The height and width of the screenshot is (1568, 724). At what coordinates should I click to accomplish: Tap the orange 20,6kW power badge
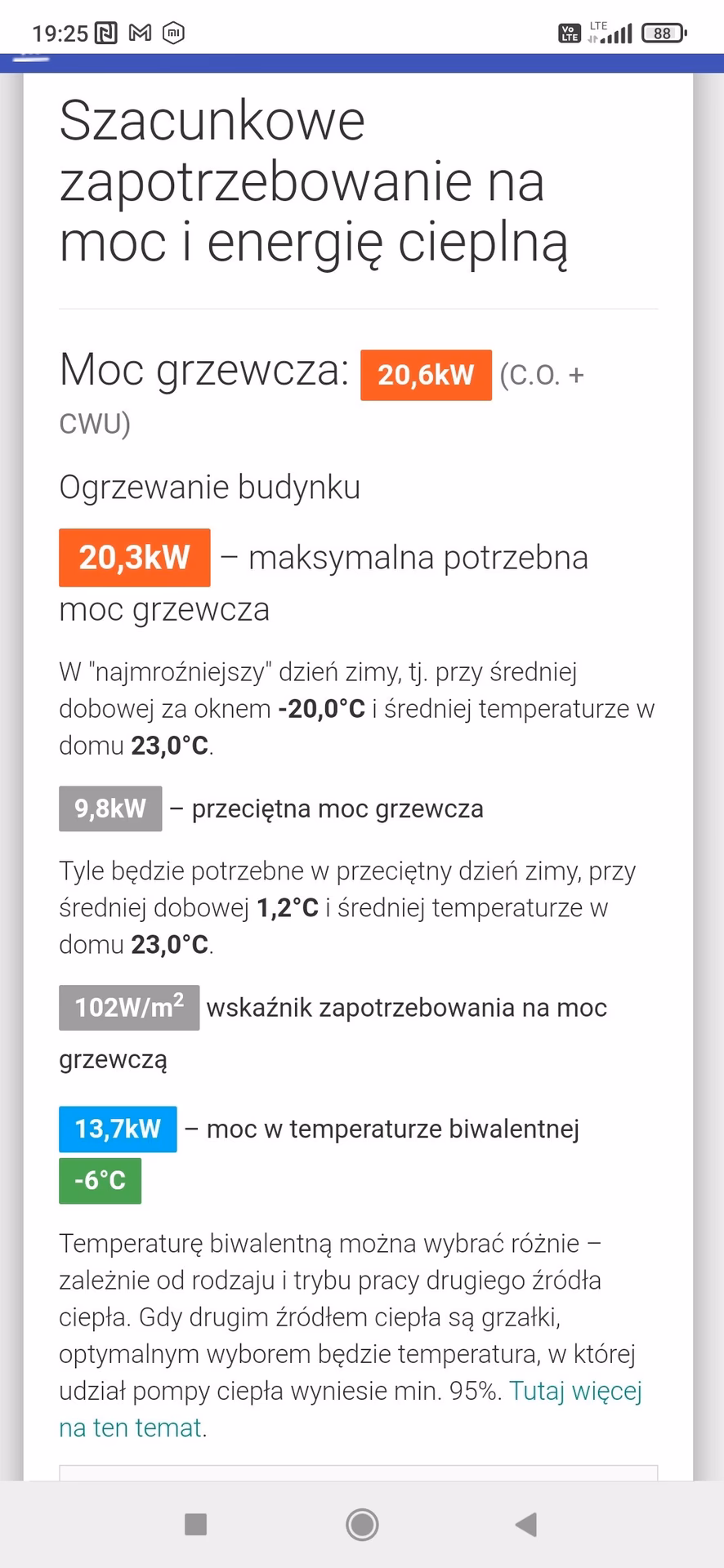click(425, 375)
